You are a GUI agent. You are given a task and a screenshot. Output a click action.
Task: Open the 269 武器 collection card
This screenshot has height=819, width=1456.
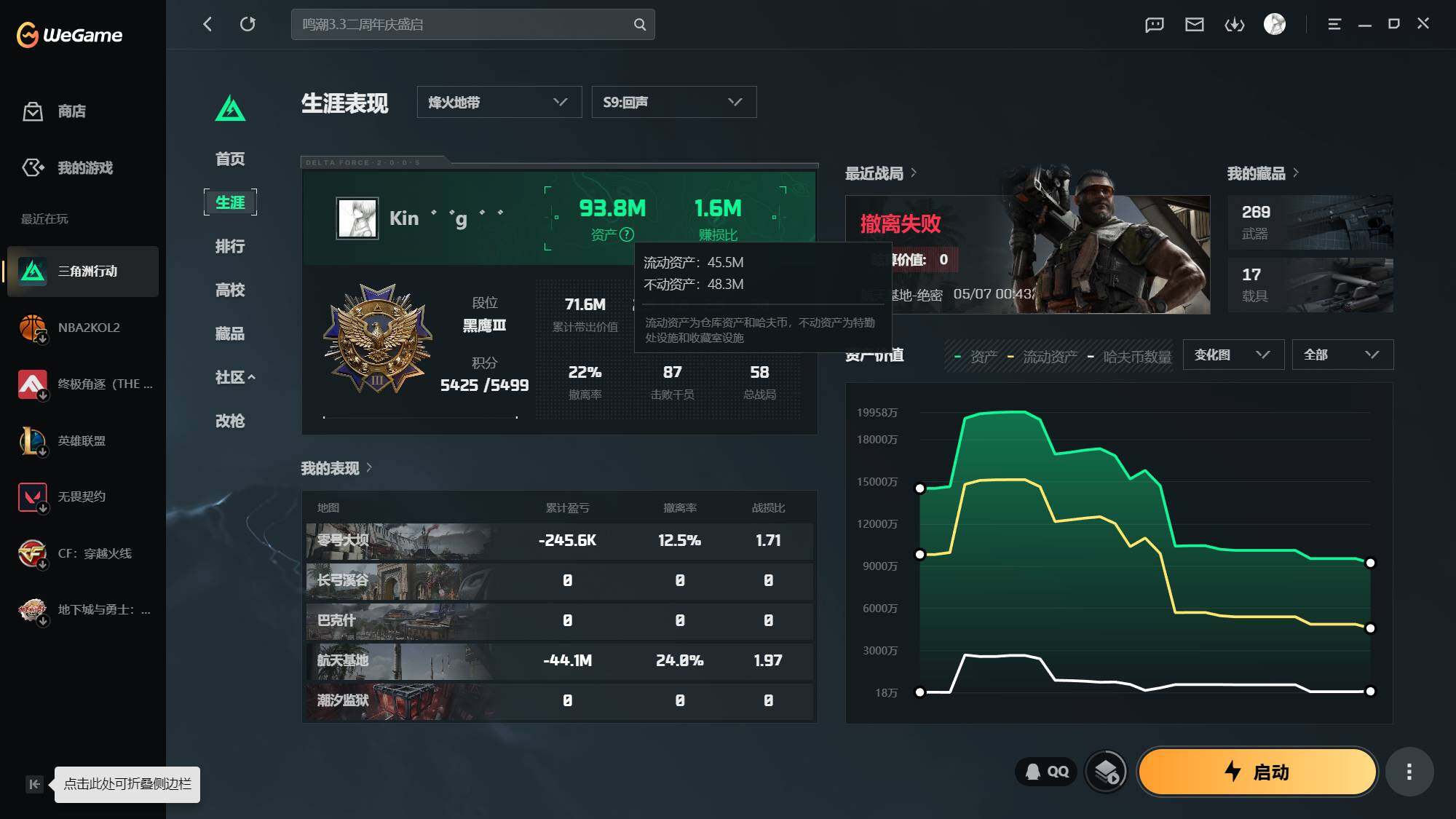pos(1310,222)
